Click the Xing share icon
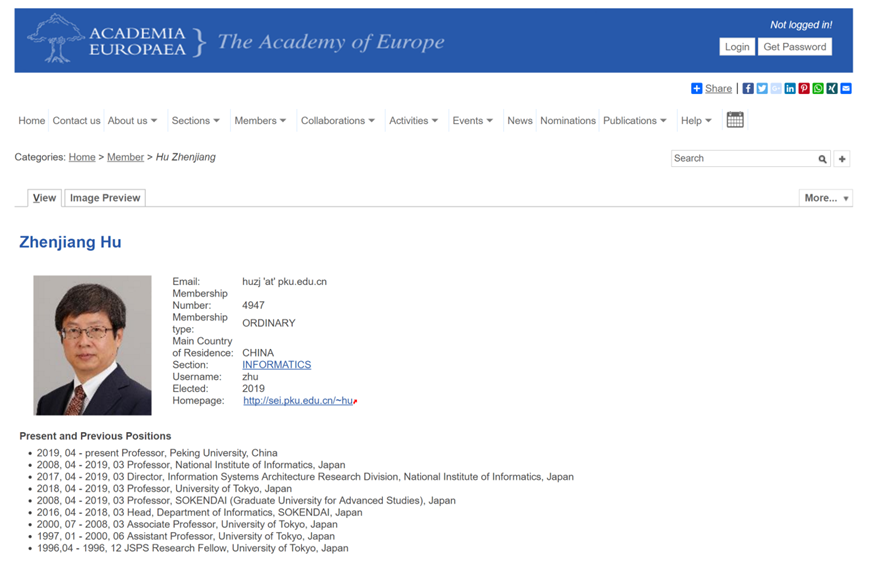Screen dimensions: 869x565 832,88
